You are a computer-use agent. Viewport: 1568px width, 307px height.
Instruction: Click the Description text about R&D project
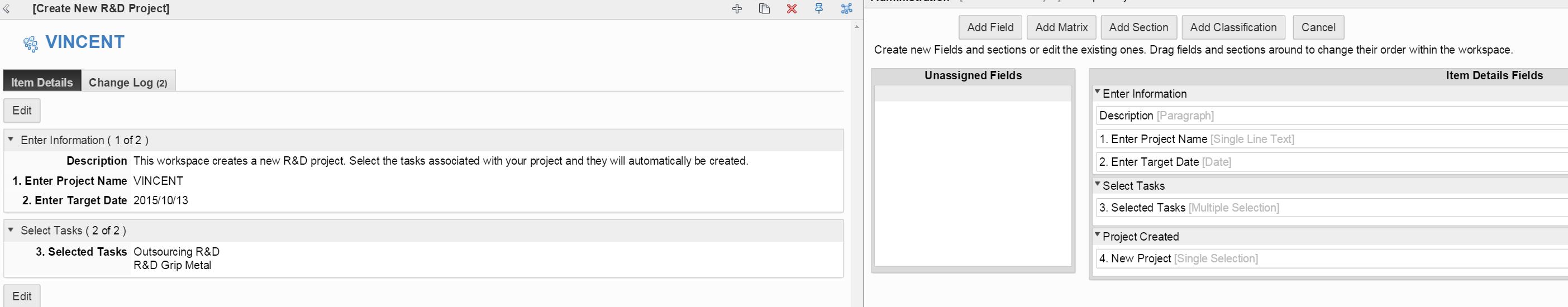[441, 161]
